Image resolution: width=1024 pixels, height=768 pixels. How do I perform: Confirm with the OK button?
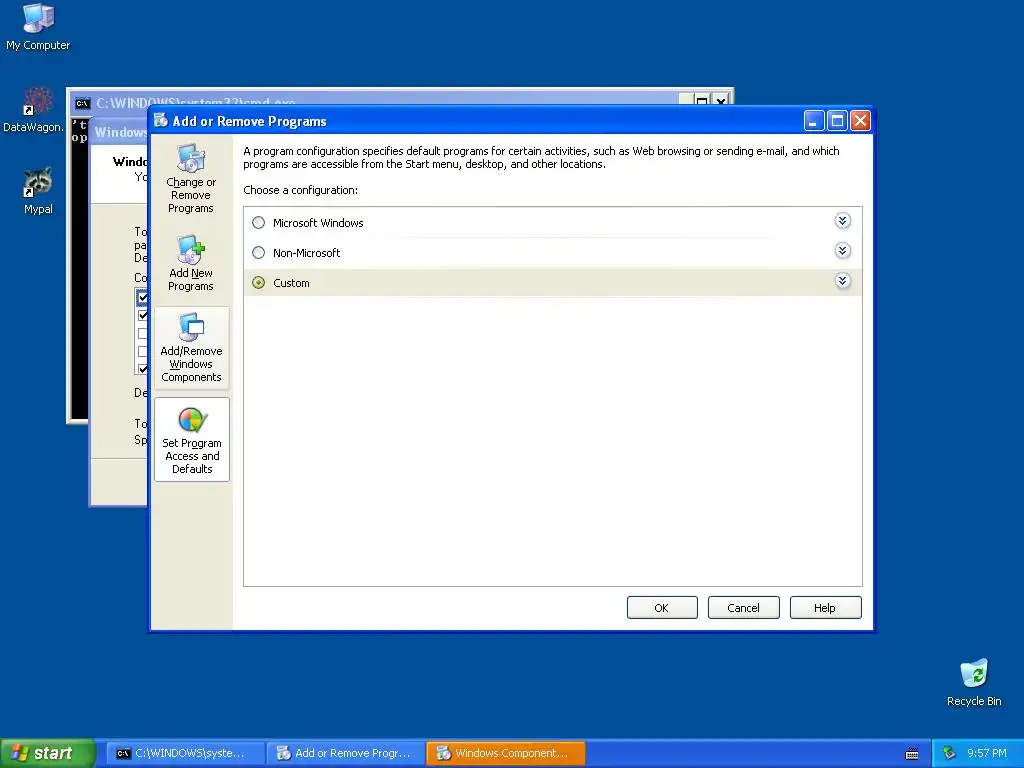click(x=662, y=607)
